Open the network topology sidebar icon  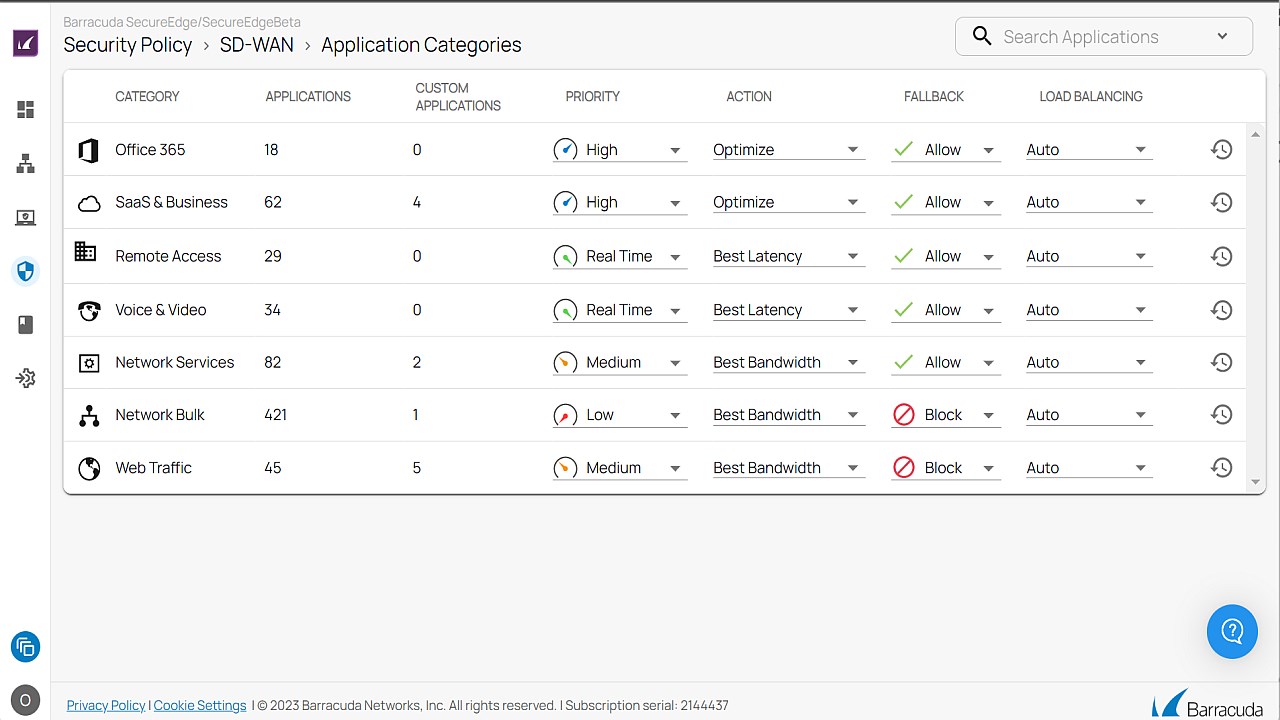pos(26,164)
